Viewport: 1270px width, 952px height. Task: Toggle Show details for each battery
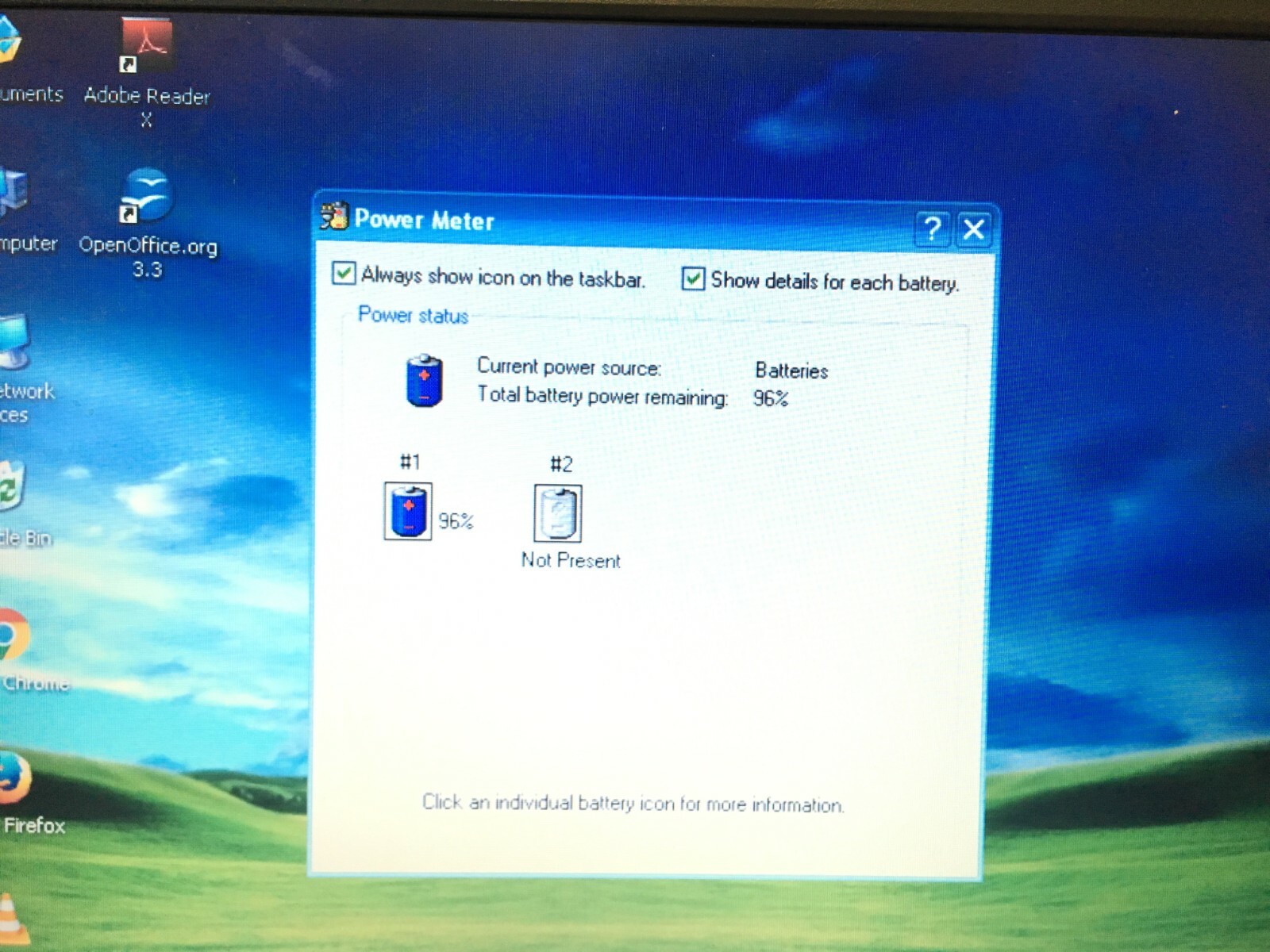click(693, 278)
